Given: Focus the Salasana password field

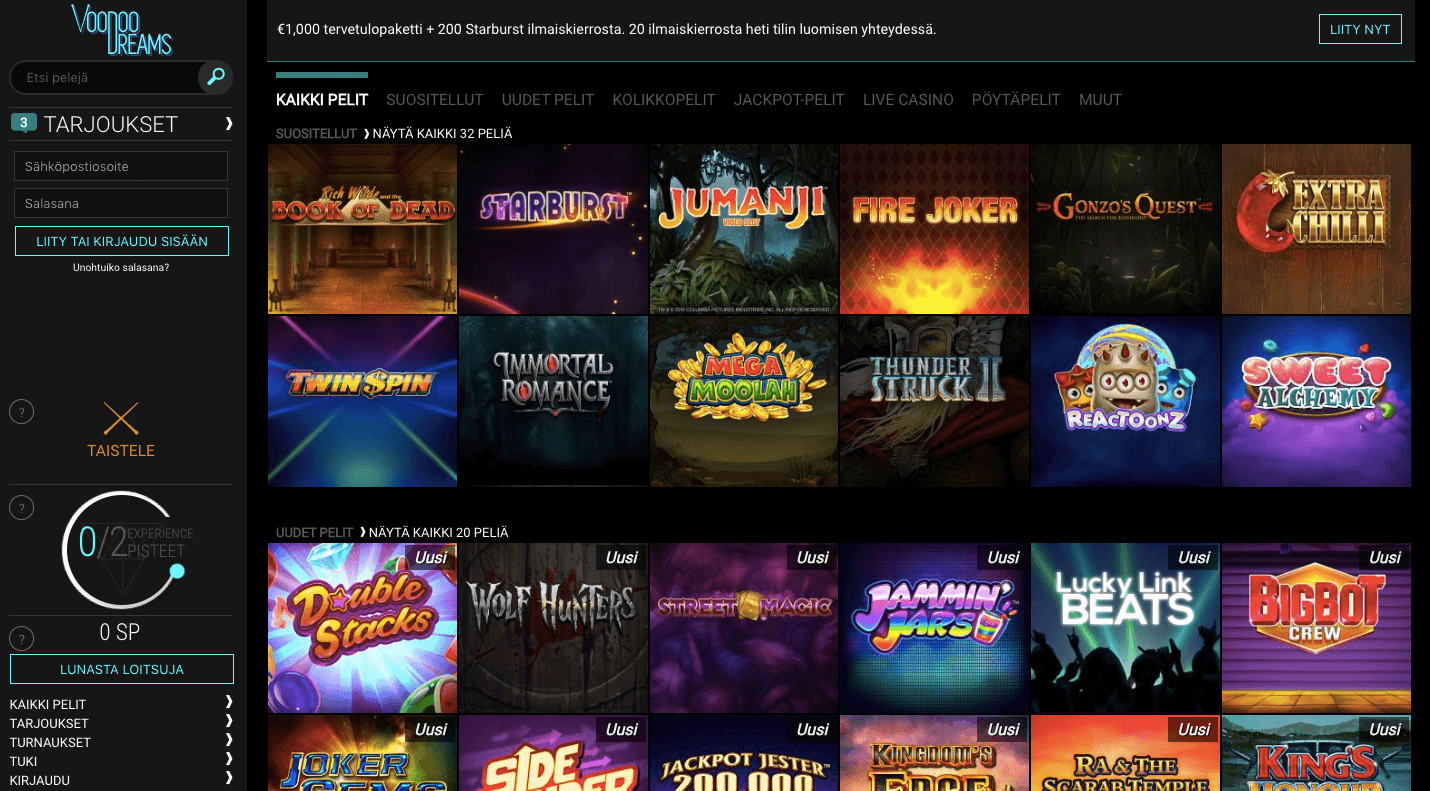Looking at the screenshot, I should pos(121,203).
